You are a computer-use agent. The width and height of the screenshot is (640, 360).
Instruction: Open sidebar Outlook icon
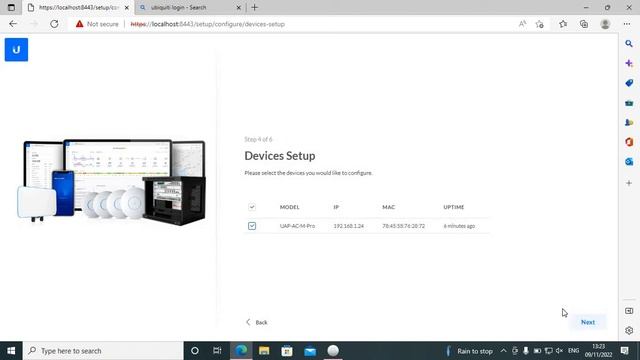coord(629,162)
